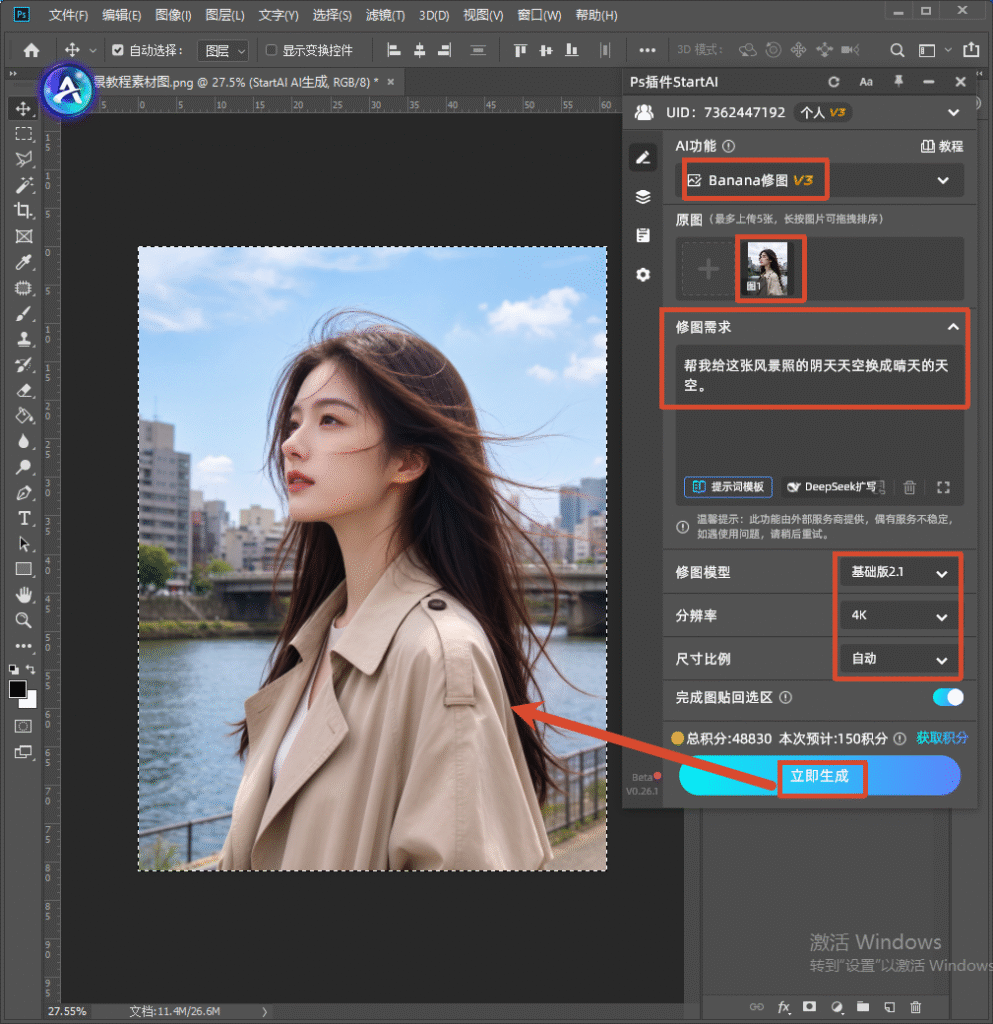Image resolution: width=993 pixels, height=1024 pixels.
Task: Select the Polygonal Lasso tool
Action: click(24, 159)
